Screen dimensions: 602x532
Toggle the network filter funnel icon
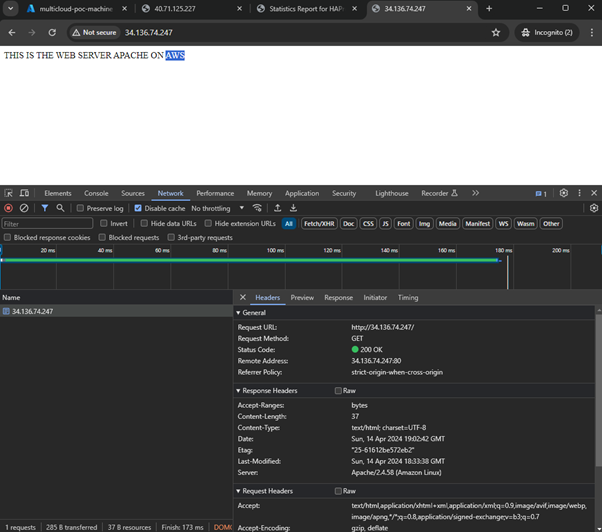coord(44,208)
